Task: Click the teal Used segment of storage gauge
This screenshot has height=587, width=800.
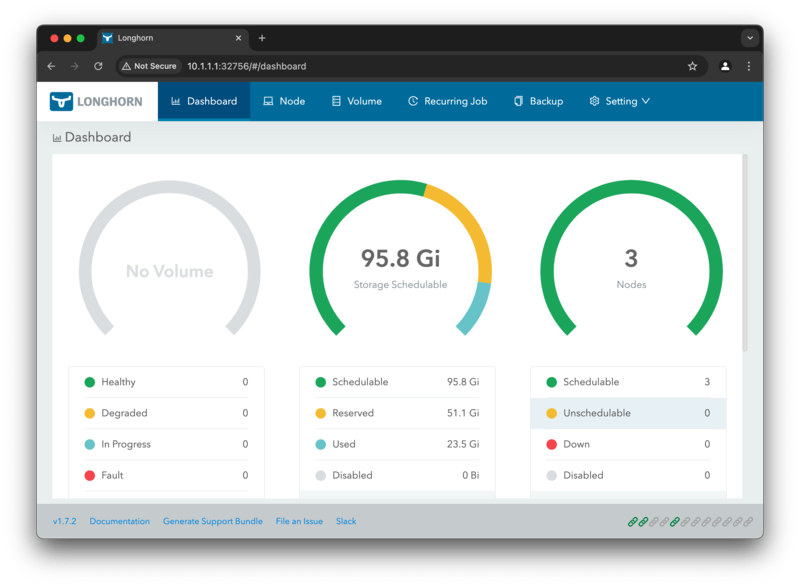Action: (x=476, y=309)
